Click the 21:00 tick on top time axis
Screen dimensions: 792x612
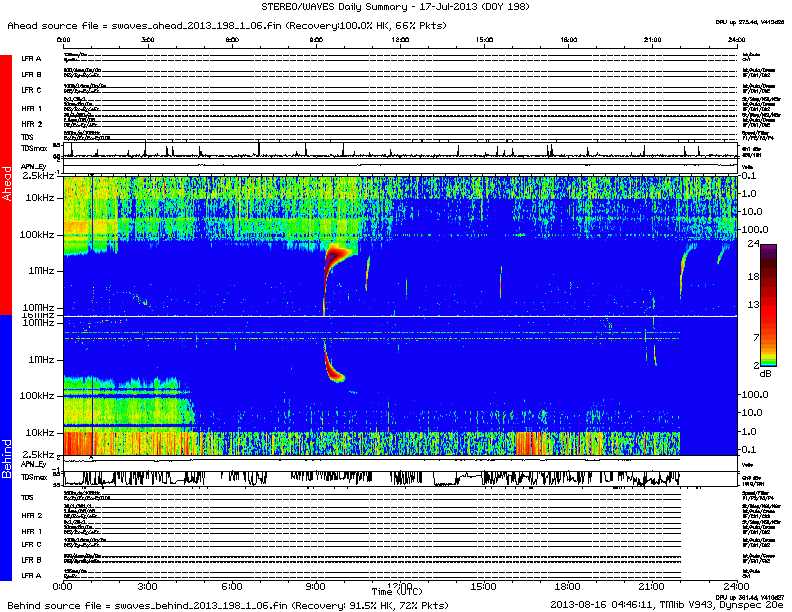click(x=655, y=40)
